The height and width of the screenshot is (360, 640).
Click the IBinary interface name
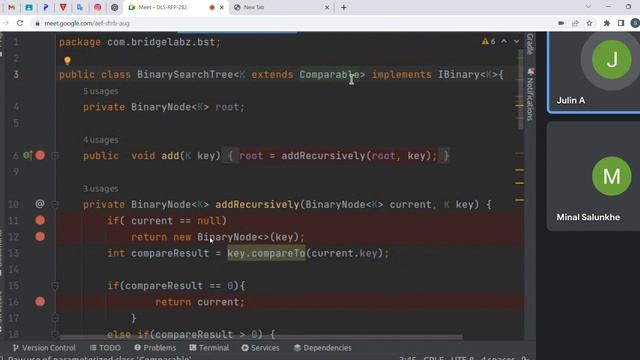[458, 75]
